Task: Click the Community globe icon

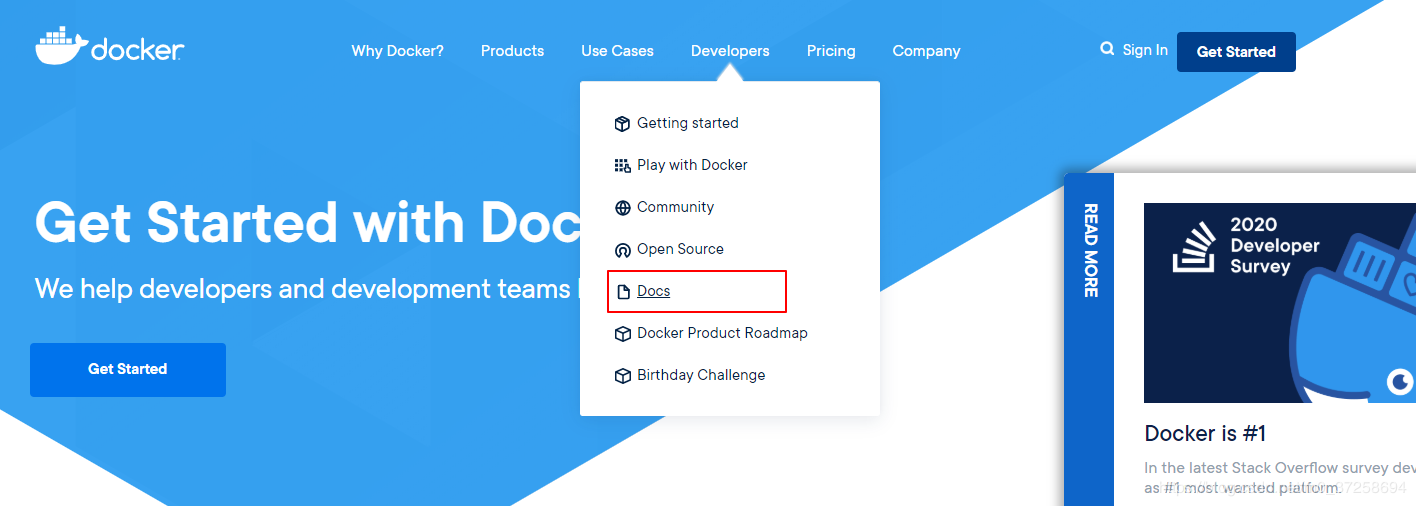Action: pyautogui.click(x=622, y=208)
